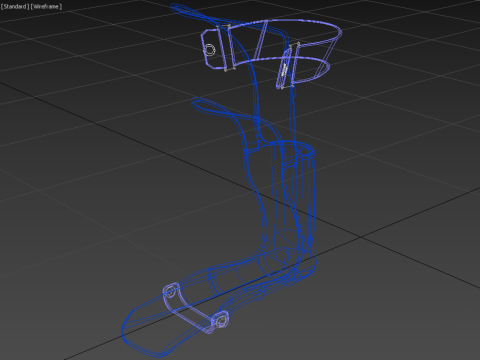Open the [Standard] viewport label menu
Image resolution: width=480 pixels, height=360 pixels.
(15, 7)
